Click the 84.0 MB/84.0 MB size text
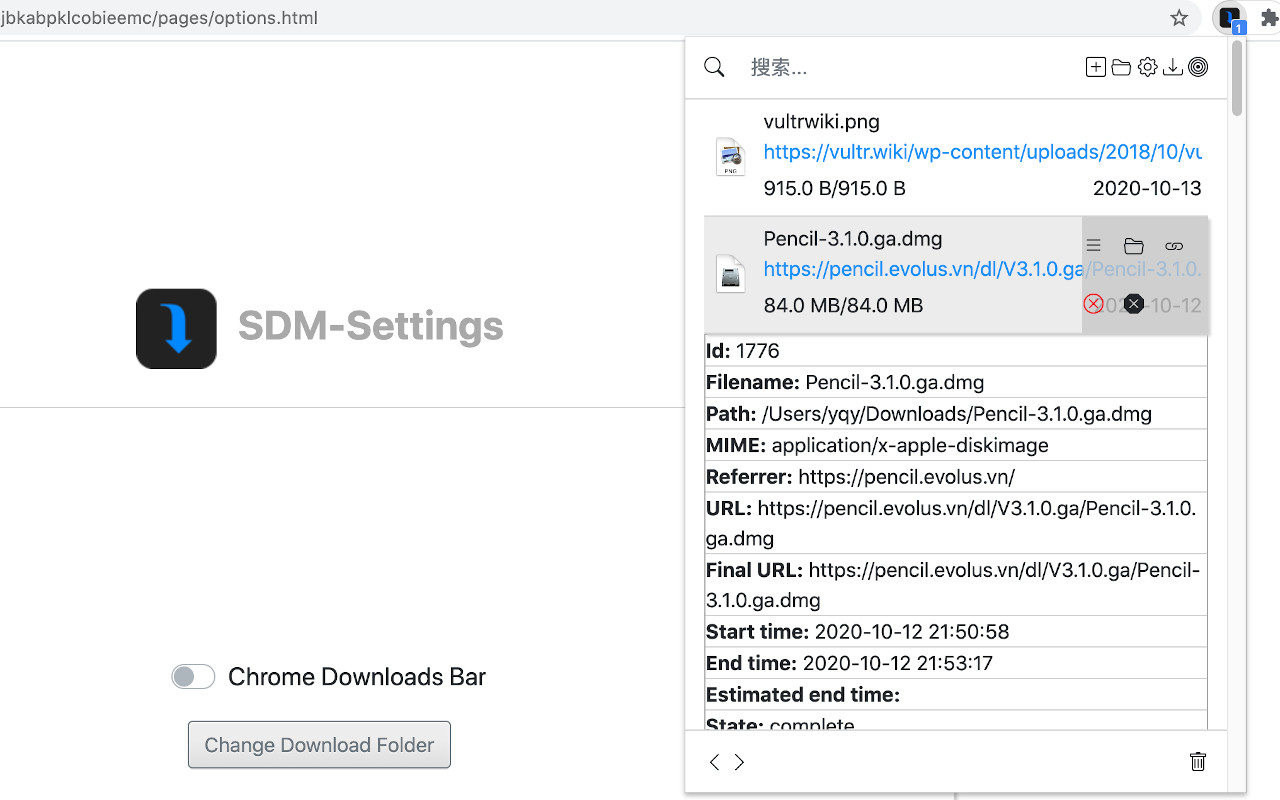 click(843, 305)
